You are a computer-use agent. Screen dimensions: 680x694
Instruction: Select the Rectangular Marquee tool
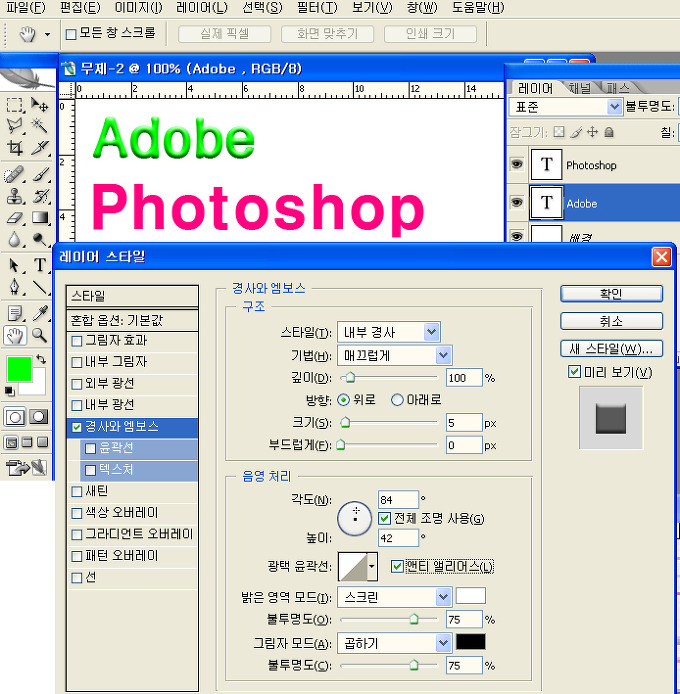pyautogui.click(x=15, y=105)
